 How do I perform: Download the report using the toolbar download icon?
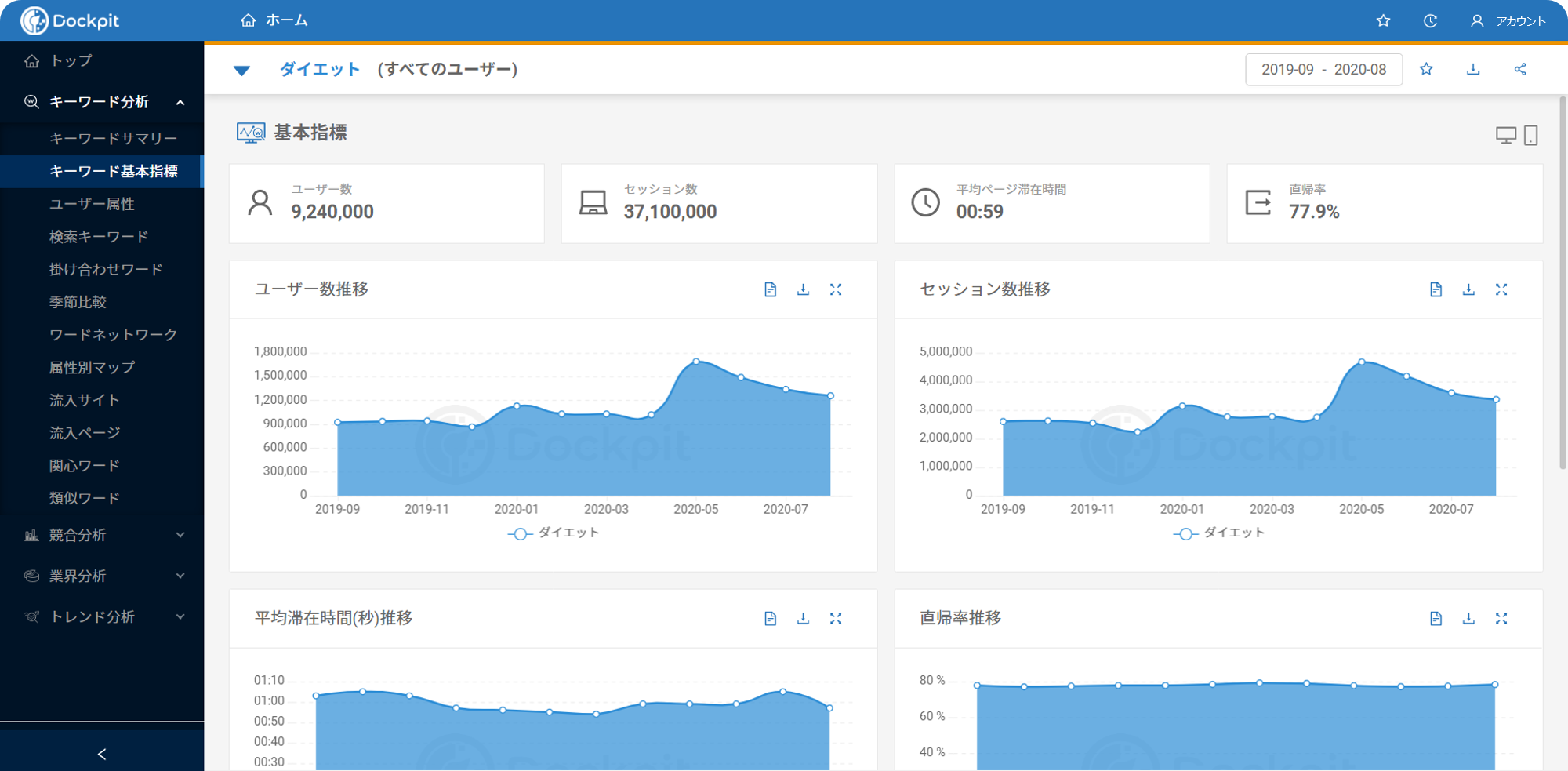1473,69
